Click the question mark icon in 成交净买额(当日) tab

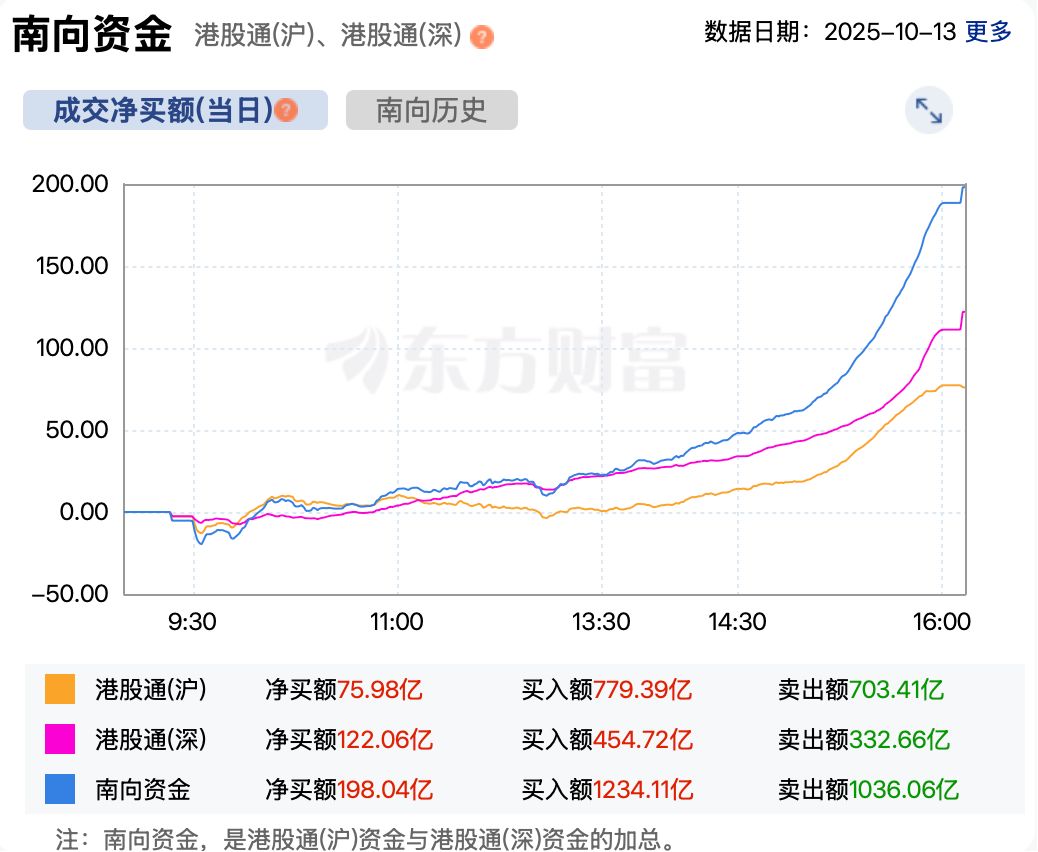(x=287, y=110)
